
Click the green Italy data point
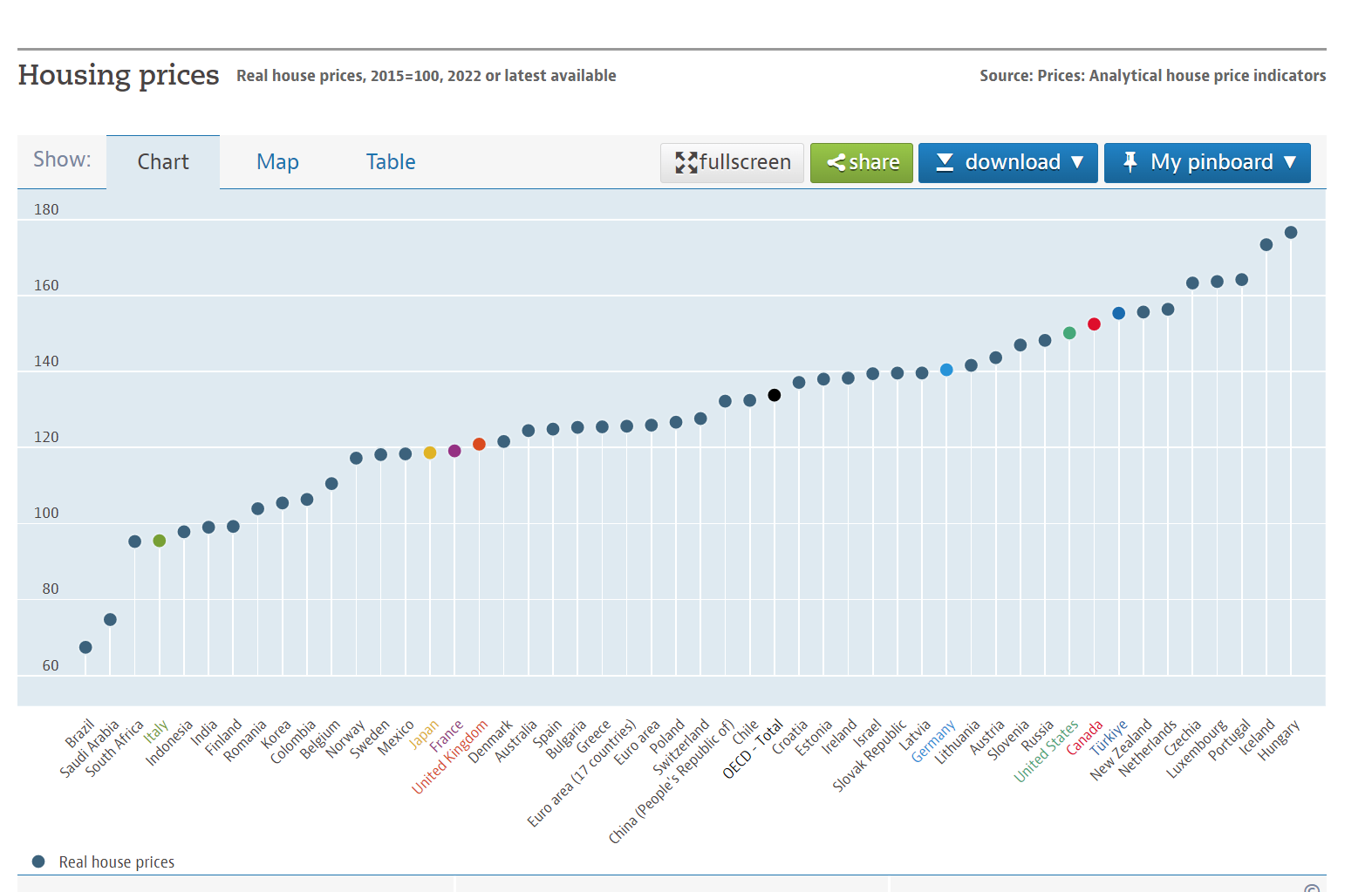tap(160, 541)
